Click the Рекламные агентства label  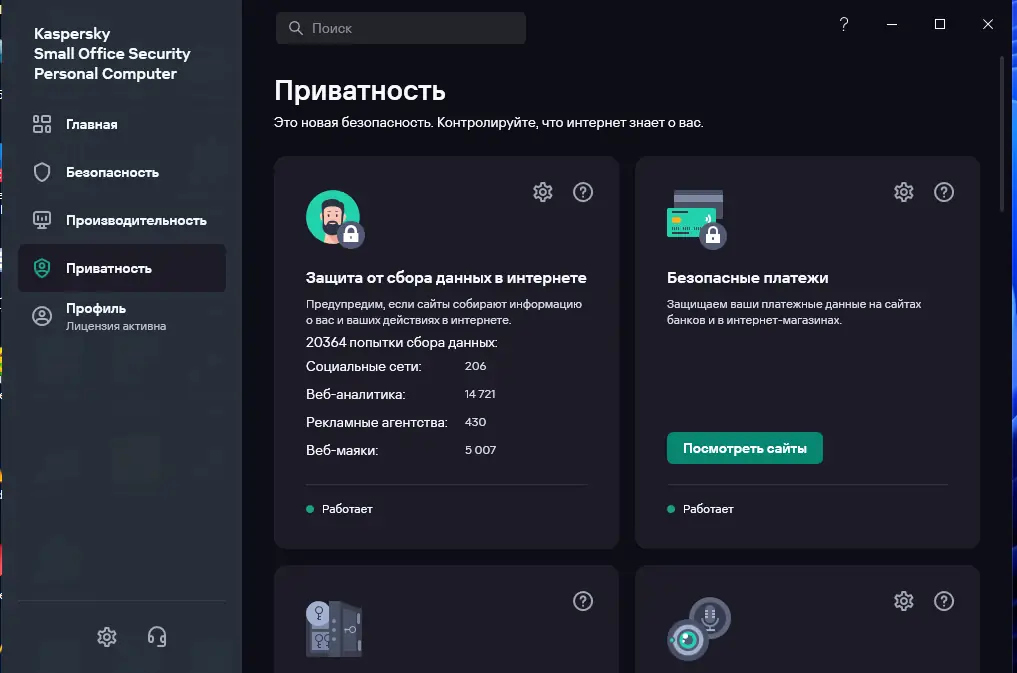point(377,422)
